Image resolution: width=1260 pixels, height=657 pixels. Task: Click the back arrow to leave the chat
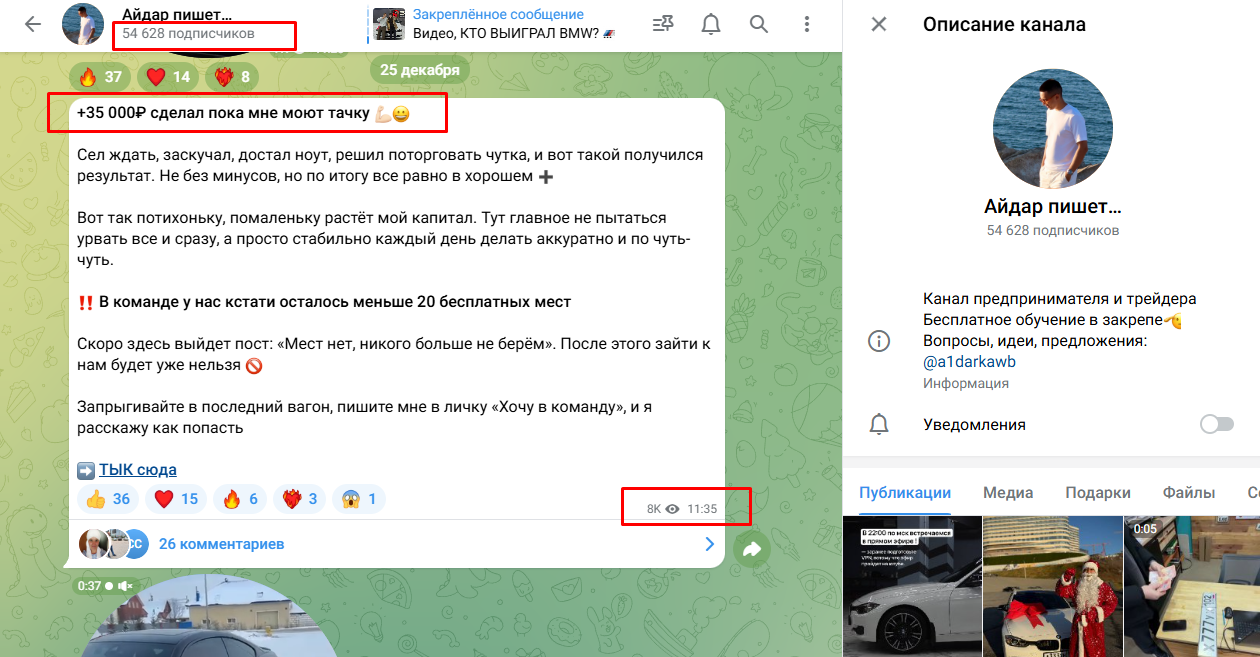click(x=32, y=23)
